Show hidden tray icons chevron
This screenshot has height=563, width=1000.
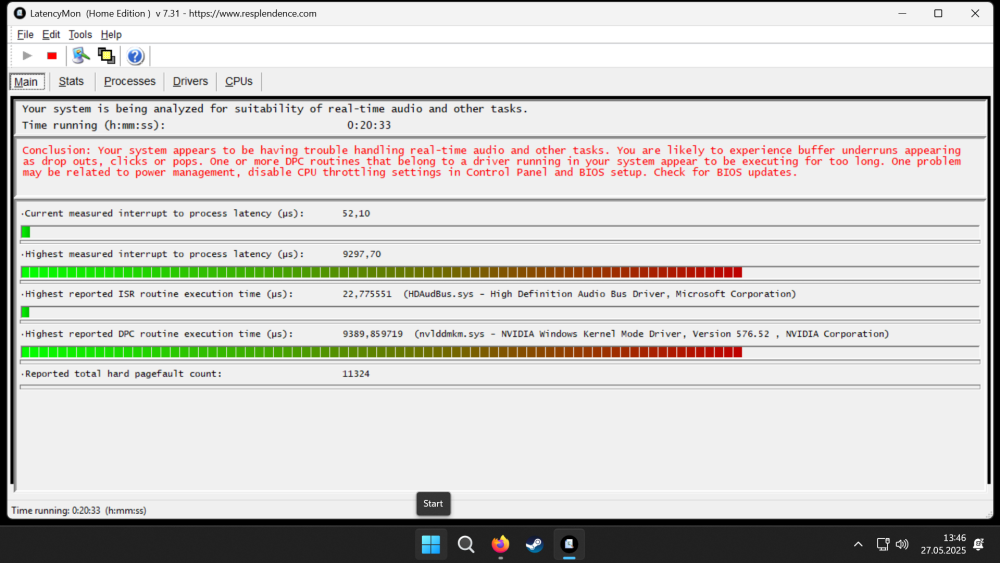[x=858, y=545]
